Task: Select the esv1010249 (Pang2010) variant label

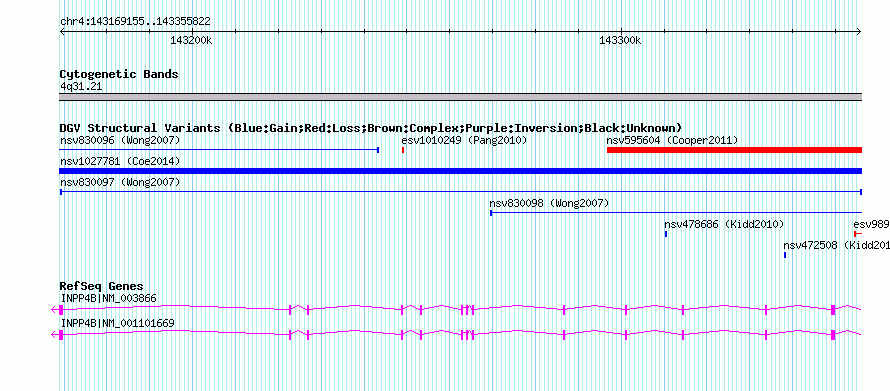Action: click(x=464, y=140)
